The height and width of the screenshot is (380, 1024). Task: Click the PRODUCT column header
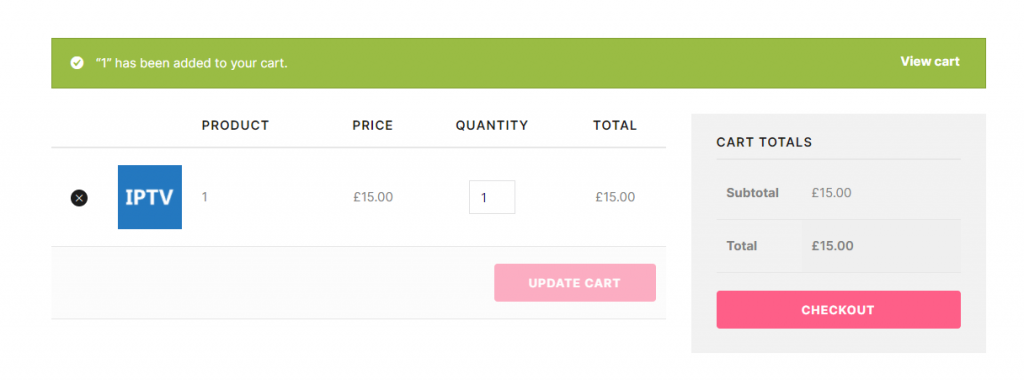pos(235,125)
